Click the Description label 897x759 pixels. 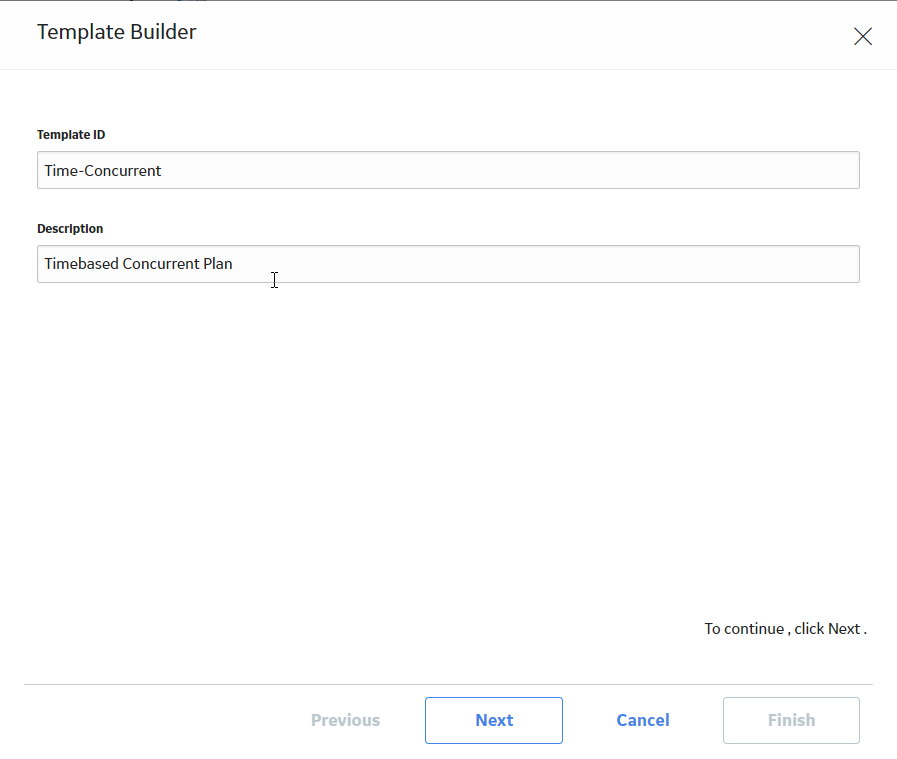coord(70,229)
